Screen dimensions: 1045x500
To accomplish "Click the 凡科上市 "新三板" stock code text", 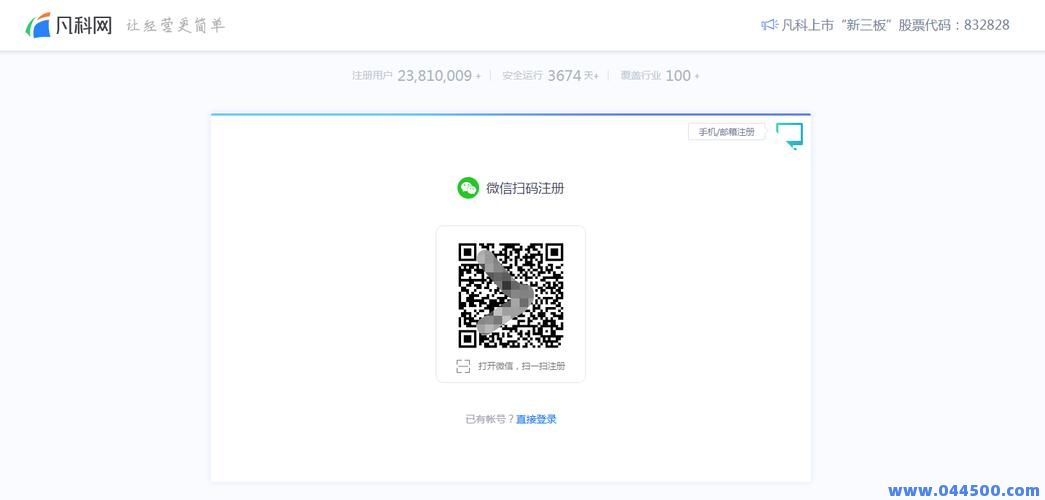I will pos(896,25).
